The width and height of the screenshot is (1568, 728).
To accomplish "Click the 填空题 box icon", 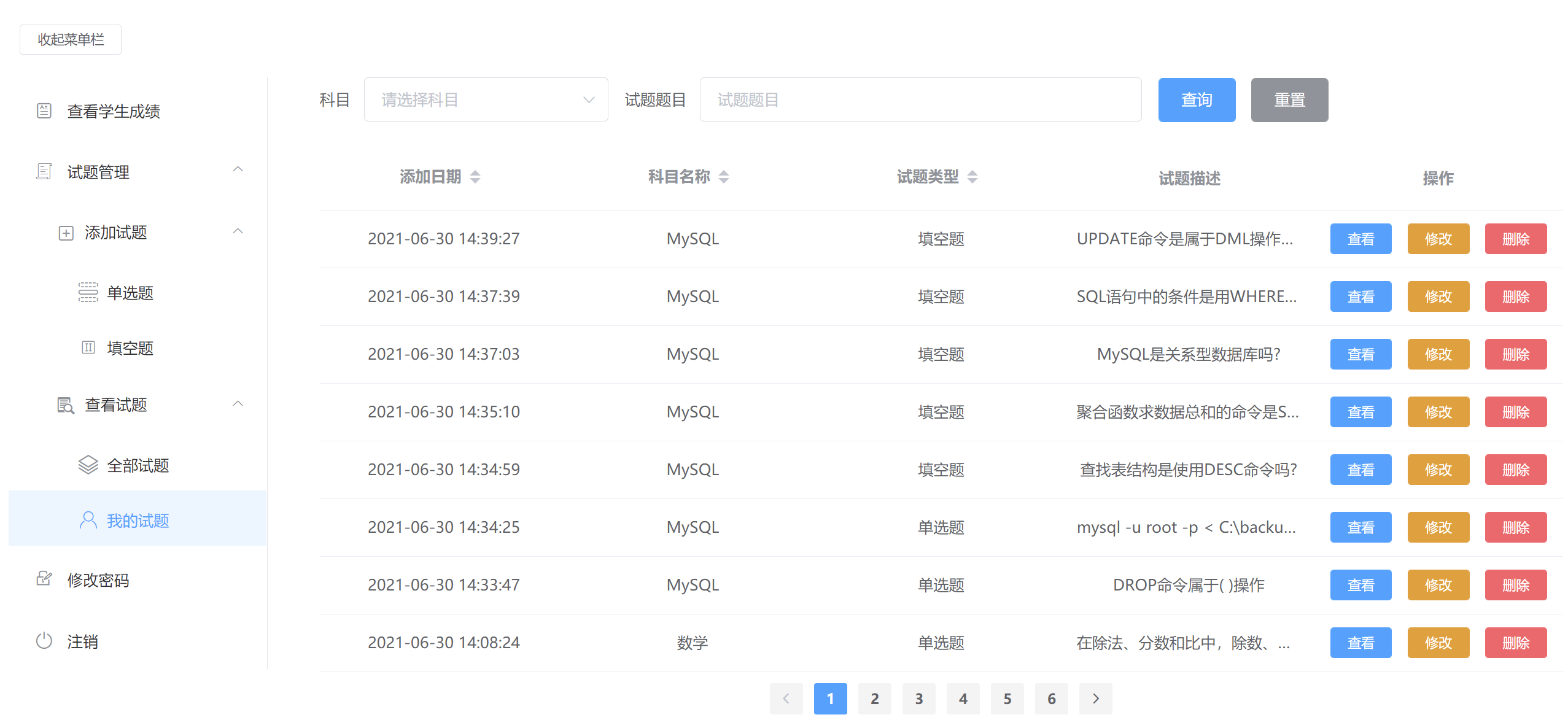I will tap(88, 348).
